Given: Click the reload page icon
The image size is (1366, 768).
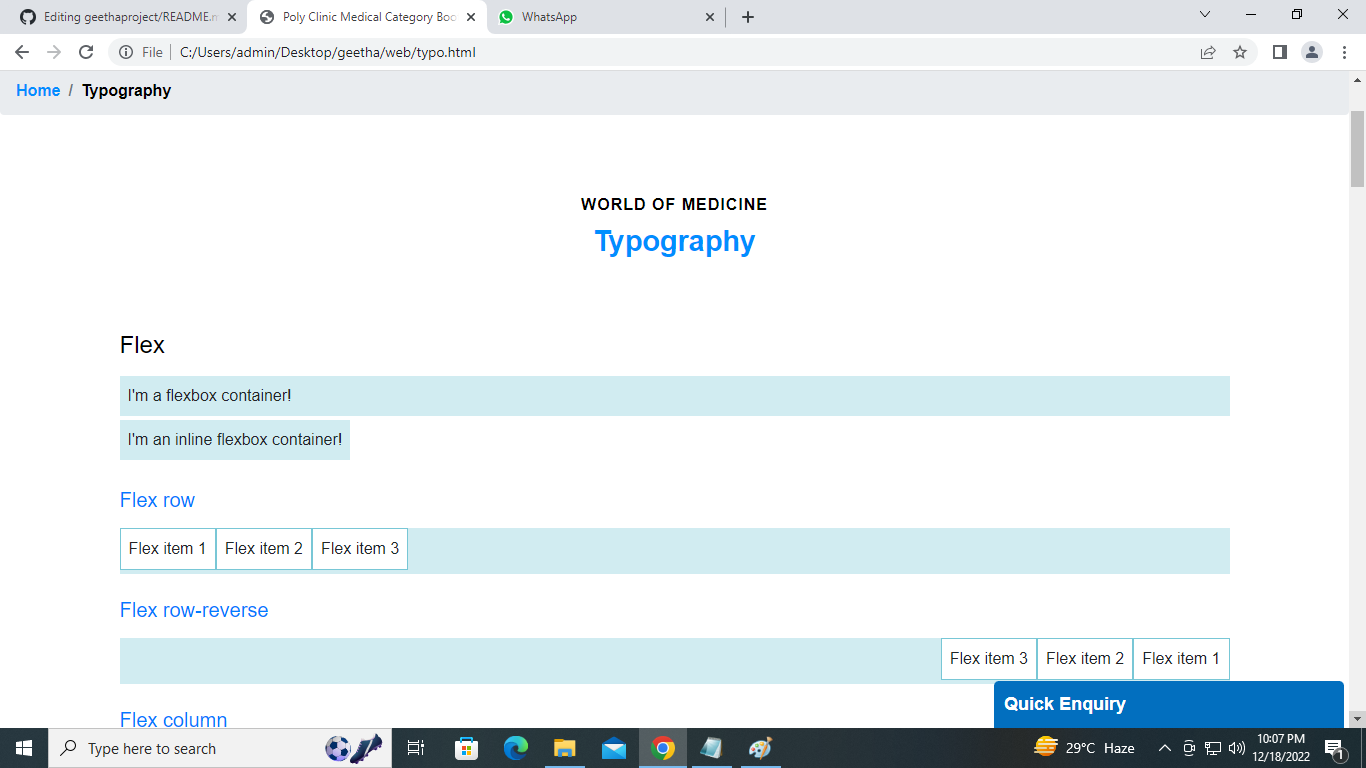Looking at the screenshot, I should 86,52.
